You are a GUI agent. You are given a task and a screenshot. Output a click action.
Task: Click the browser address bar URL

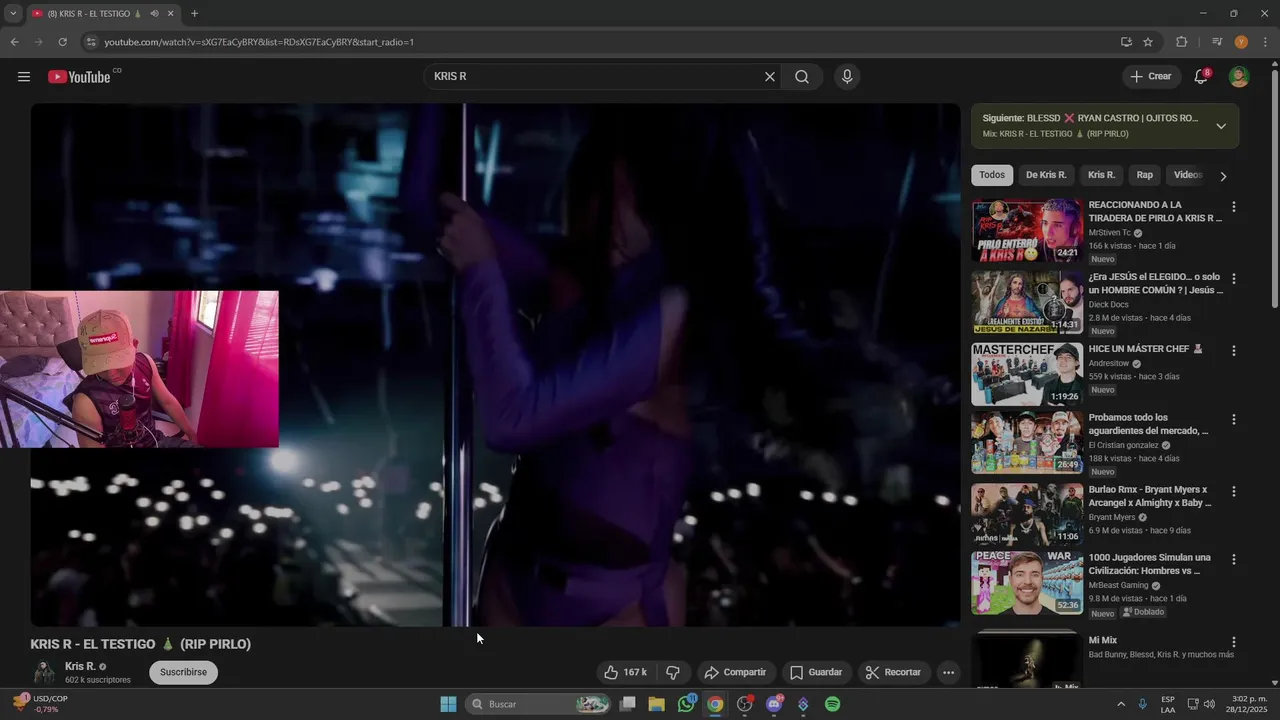point(259,42)
